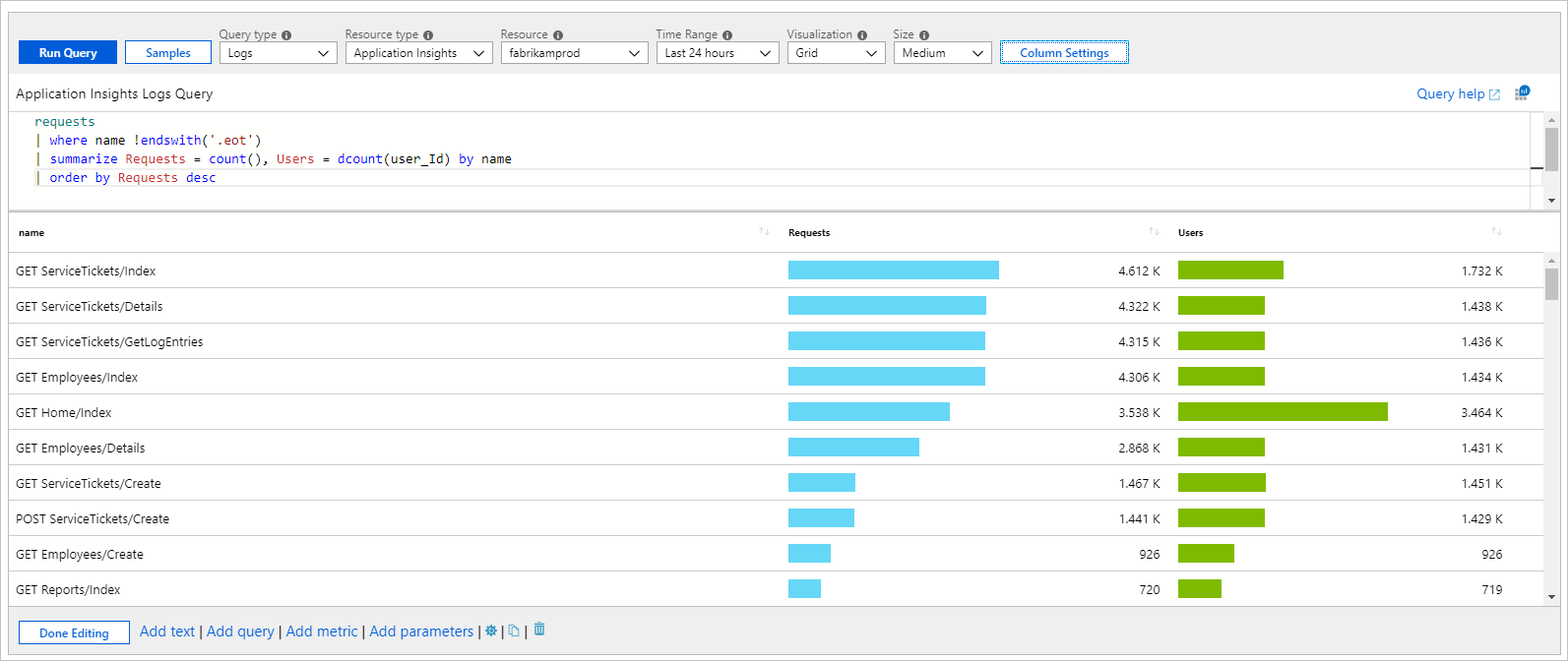
Task: Select the GET ServiceTickets/Create row name
Action: coord(89,483)
